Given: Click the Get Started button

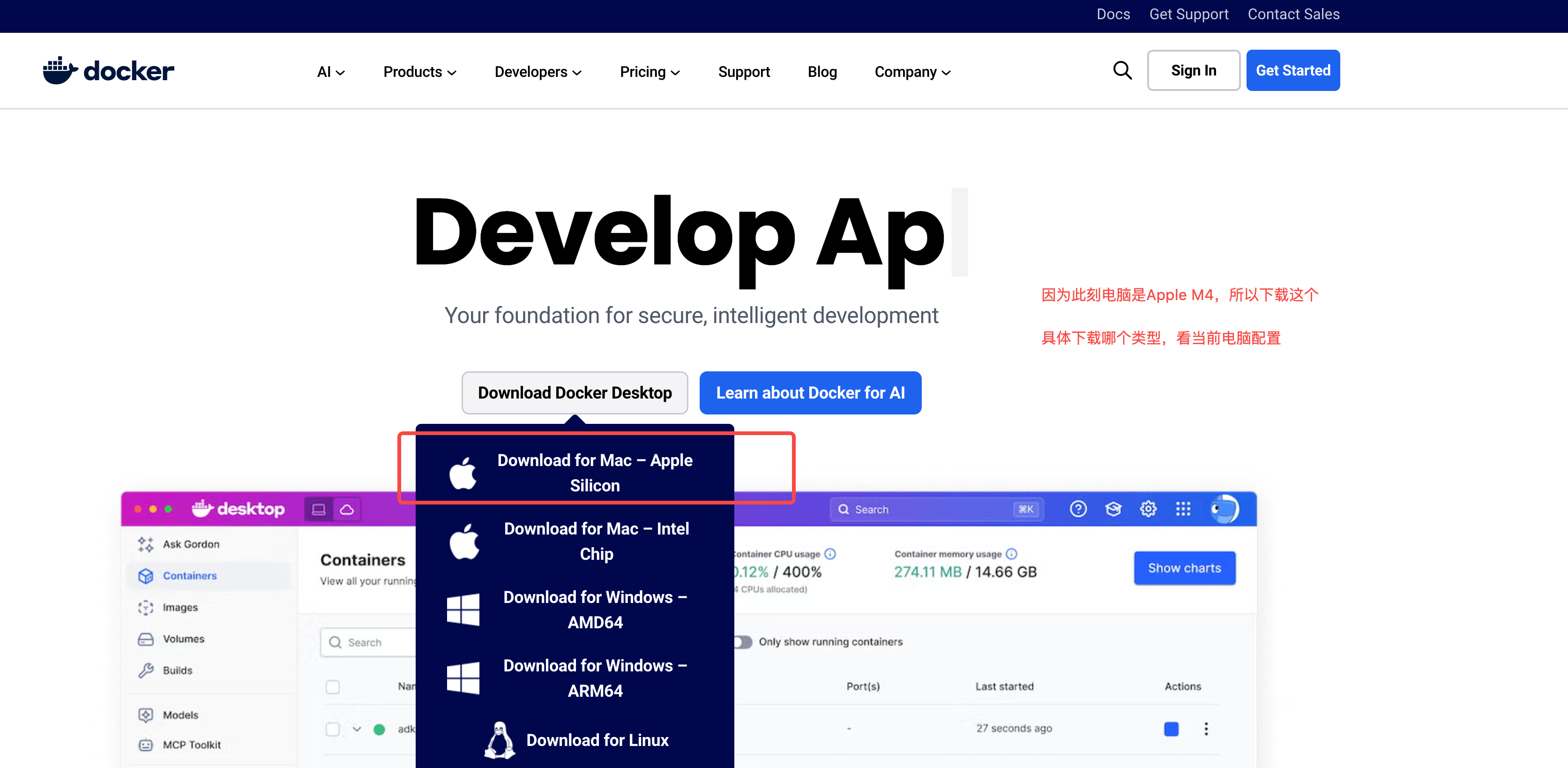Looking at the screenshot, I should click(1293, 71).
